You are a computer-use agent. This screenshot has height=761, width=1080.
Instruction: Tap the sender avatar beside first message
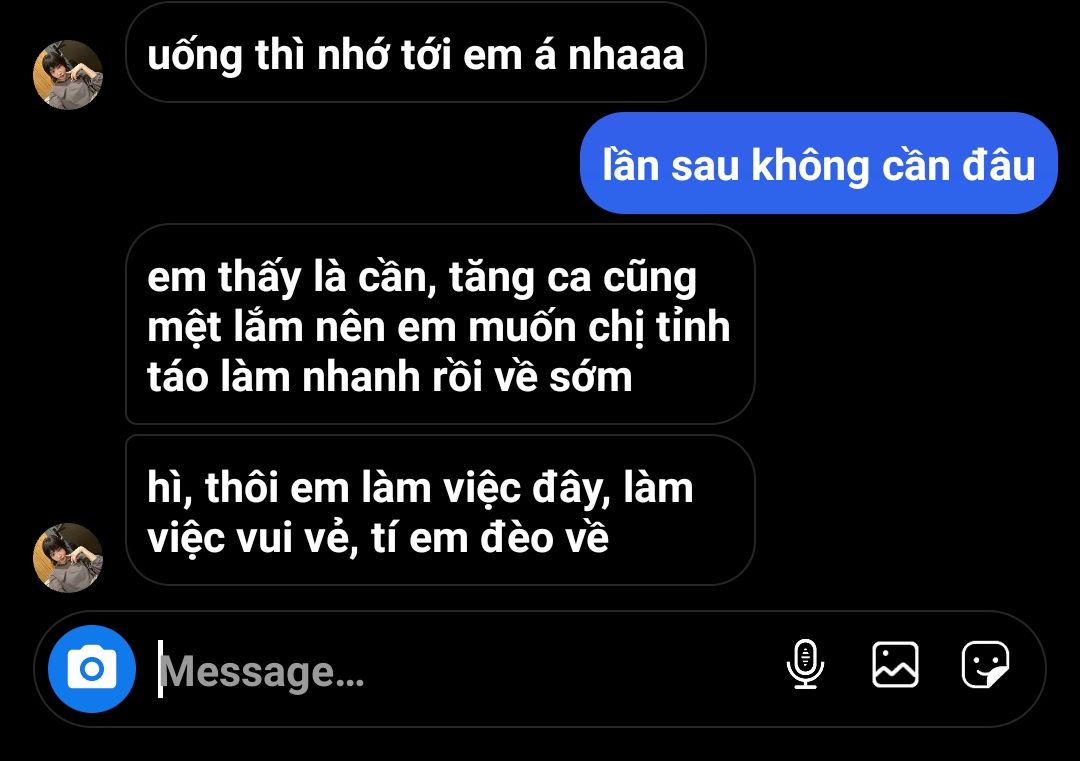pyautogui.click(x=68, y=74)
